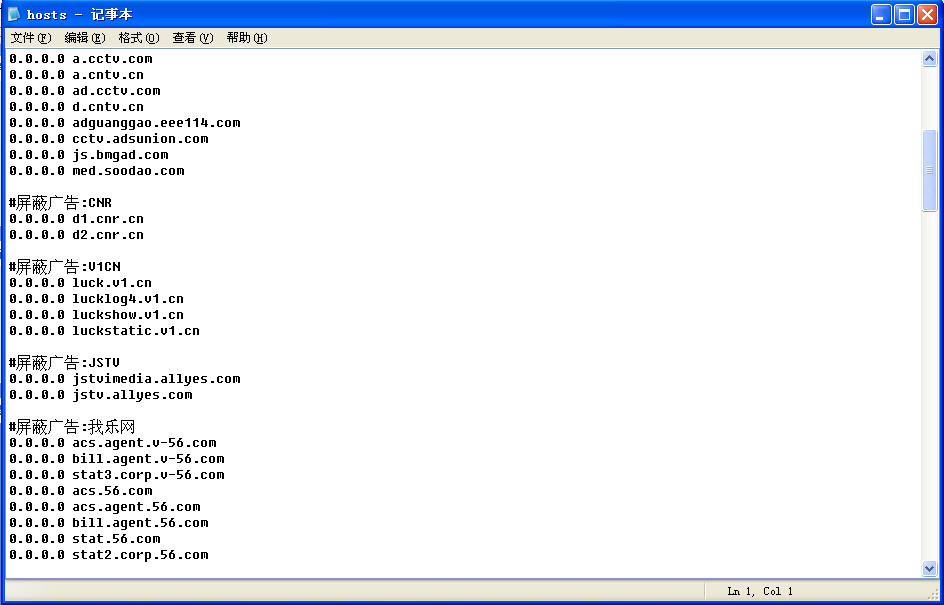Click the Ln 1, Col 1 status indicator
This screenshot has width=944, height=605.
[x=760, y=591]
